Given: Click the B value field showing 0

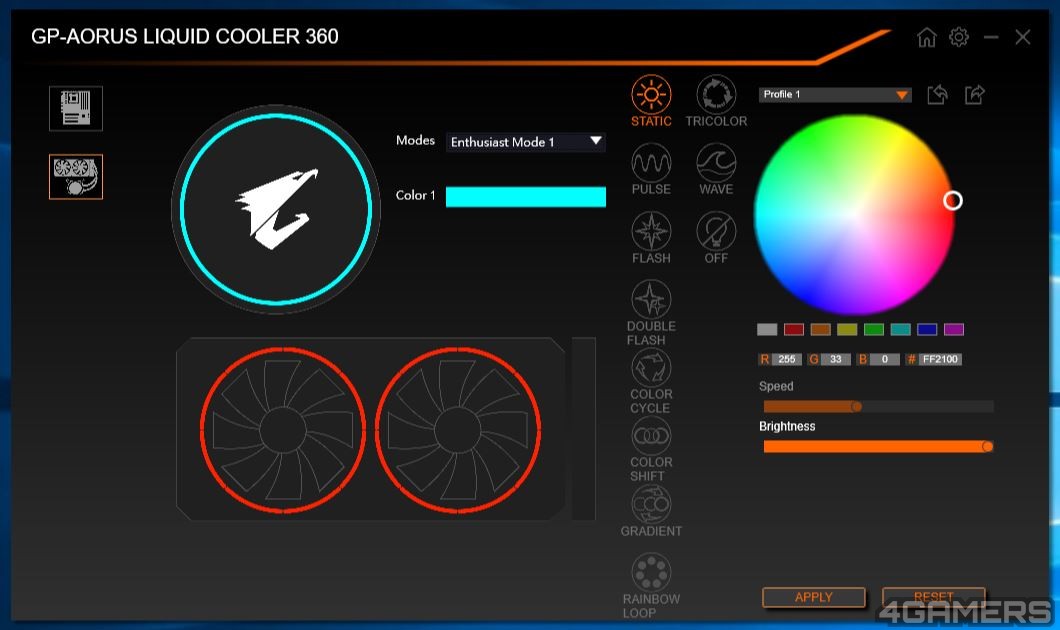Looking at the screenshot, I should pyautogui.click(x=884, y=359).
